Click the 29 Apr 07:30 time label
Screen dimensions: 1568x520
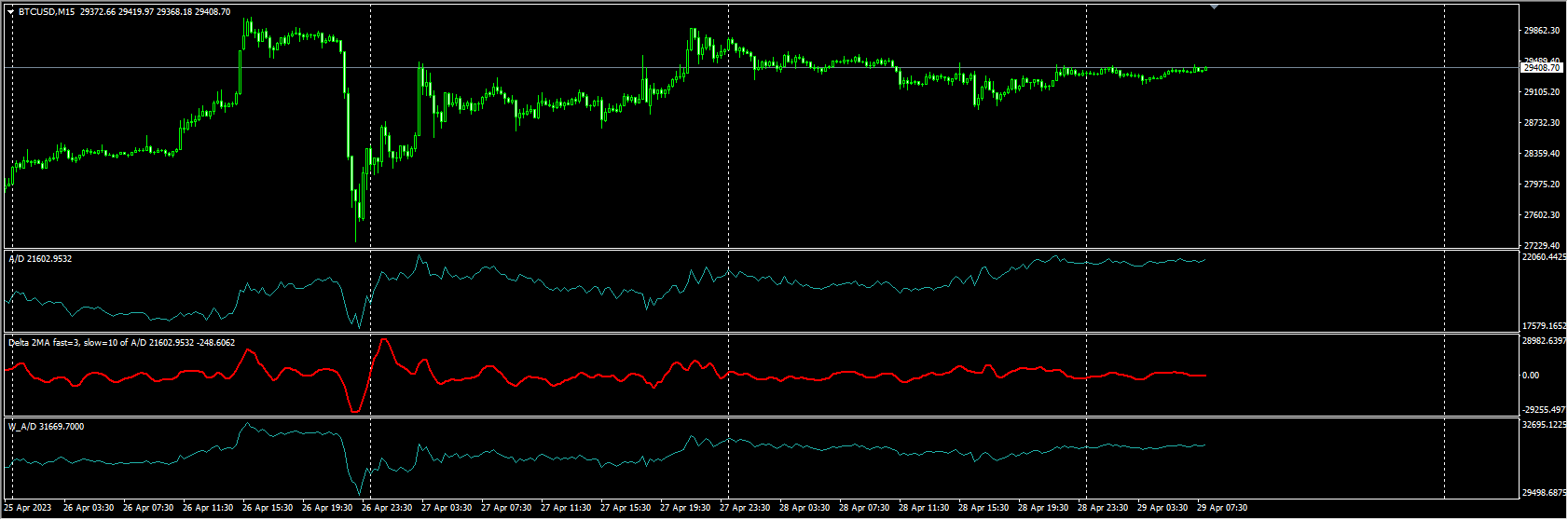click(x=1222, y=509)
